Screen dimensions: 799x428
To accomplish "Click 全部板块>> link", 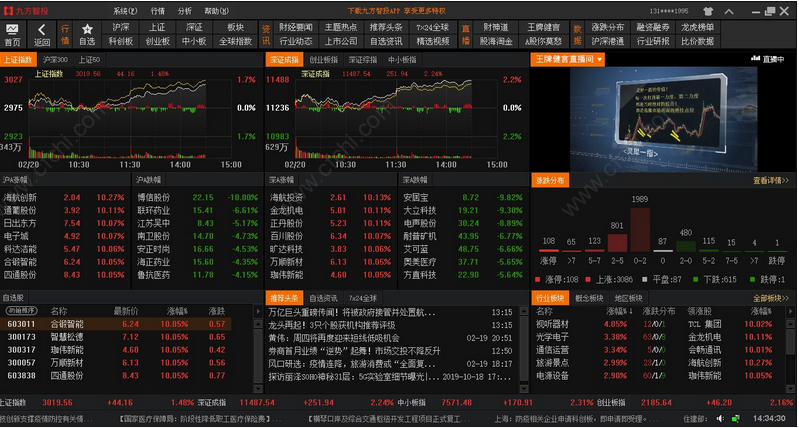I will (770, 298).
